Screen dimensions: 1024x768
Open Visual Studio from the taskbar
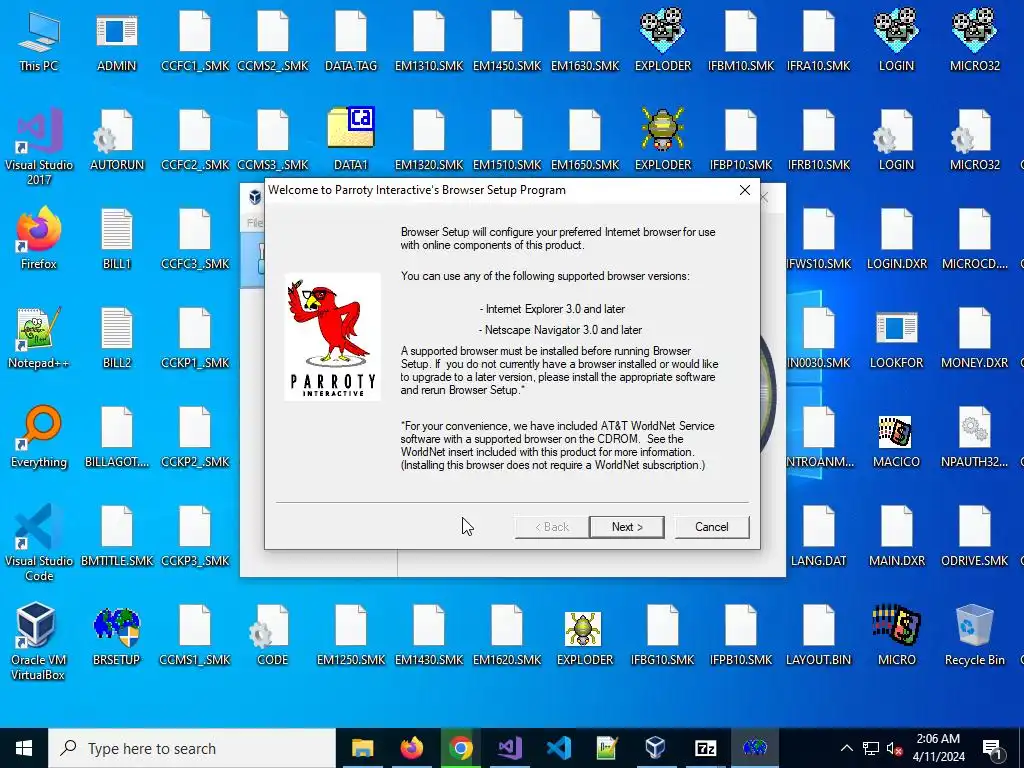(x=509, y=748)
